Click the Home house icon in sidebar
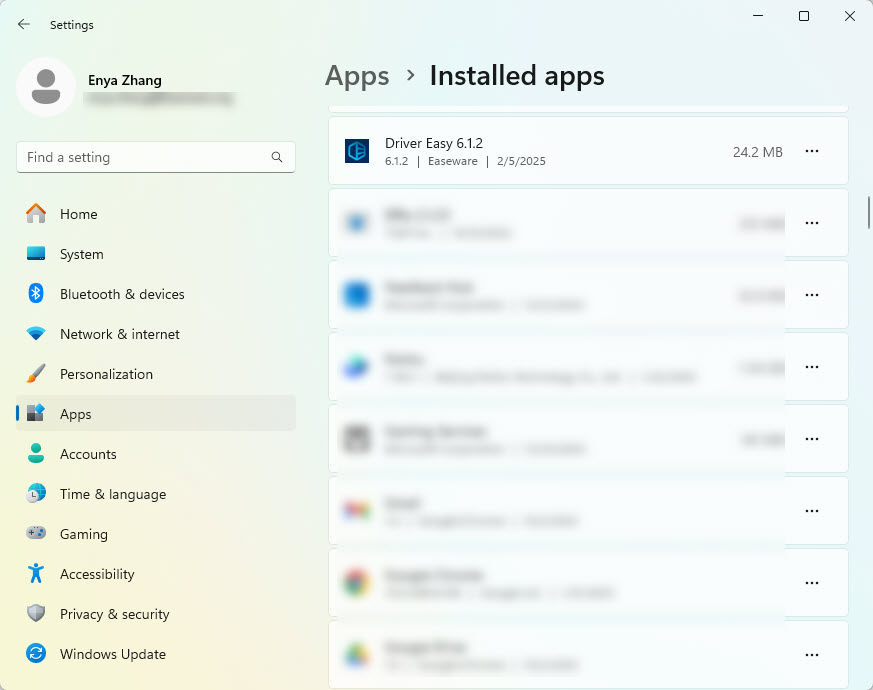This screenshot has height=690, width=873. (x=36, y=214)
